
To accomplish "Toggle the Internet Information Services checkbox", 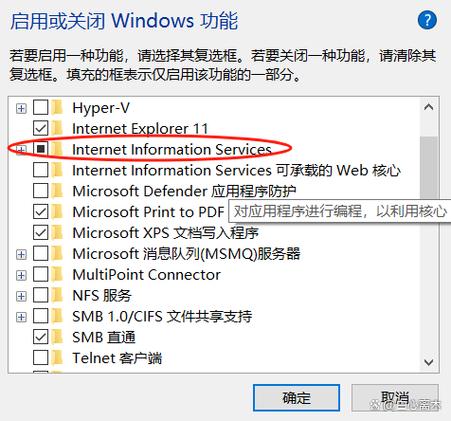I will (x=41, y=149).
